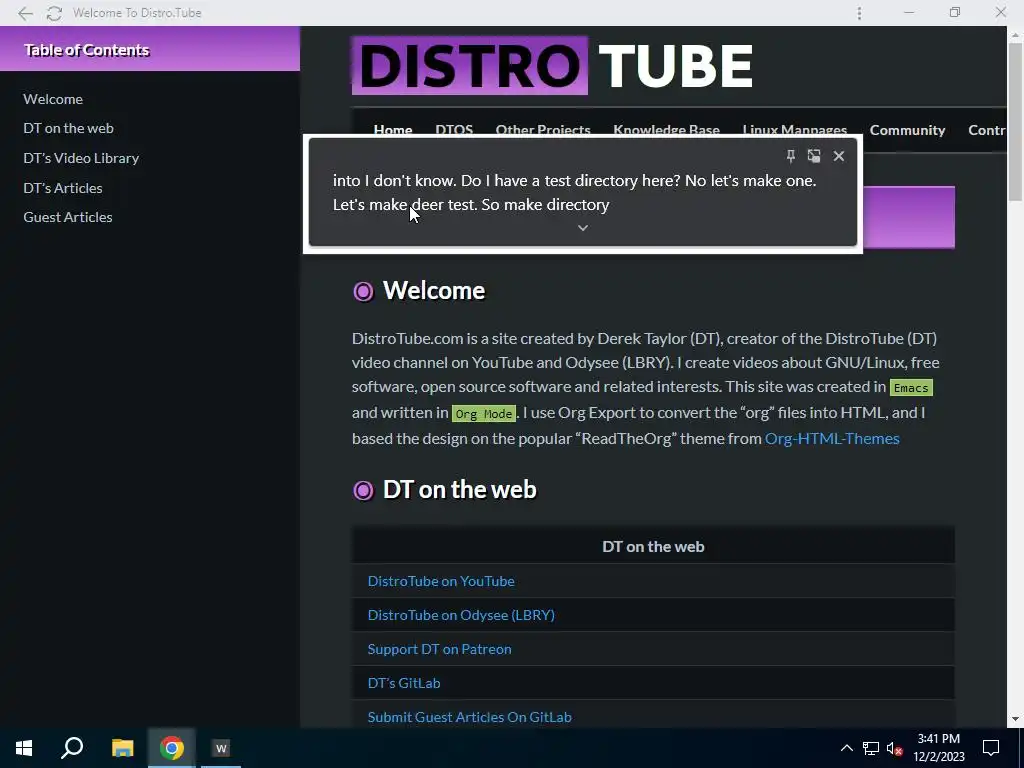Expand the caption box with chevron
Image resolution: width=1024 pixels, height=768 pixels.
(x=583, y=228)
